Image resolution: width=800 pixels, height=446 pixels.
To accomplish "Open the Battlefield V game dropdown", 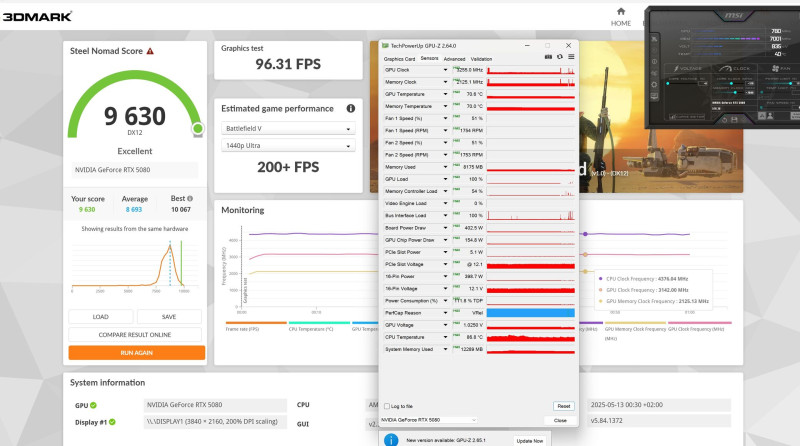I will 288,129.
